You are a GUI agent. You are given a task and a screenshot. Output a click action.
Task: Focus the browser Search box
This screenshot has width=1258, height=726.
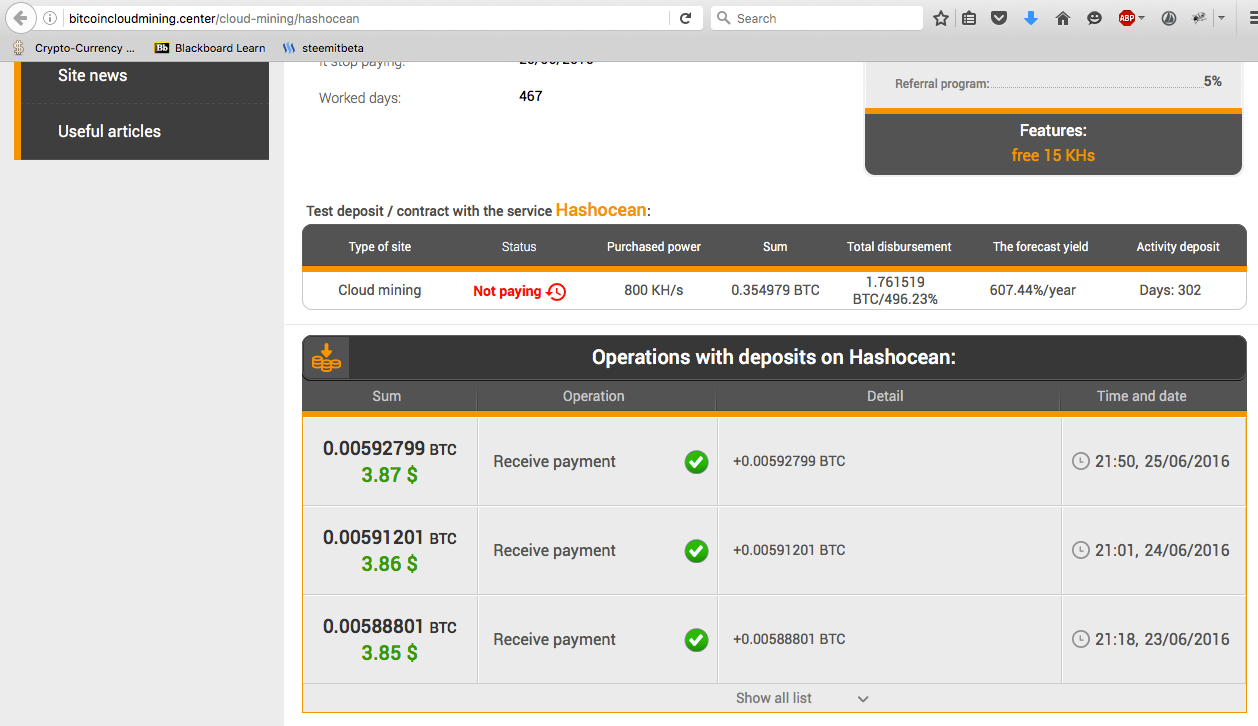tap(817, 18)
